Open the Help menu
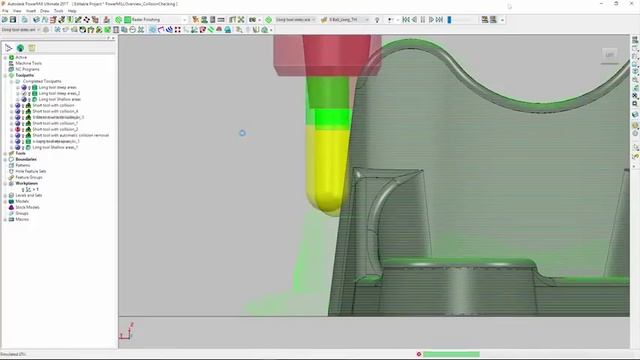The height and width of the screenshot is (360, 640). point(72,11)
